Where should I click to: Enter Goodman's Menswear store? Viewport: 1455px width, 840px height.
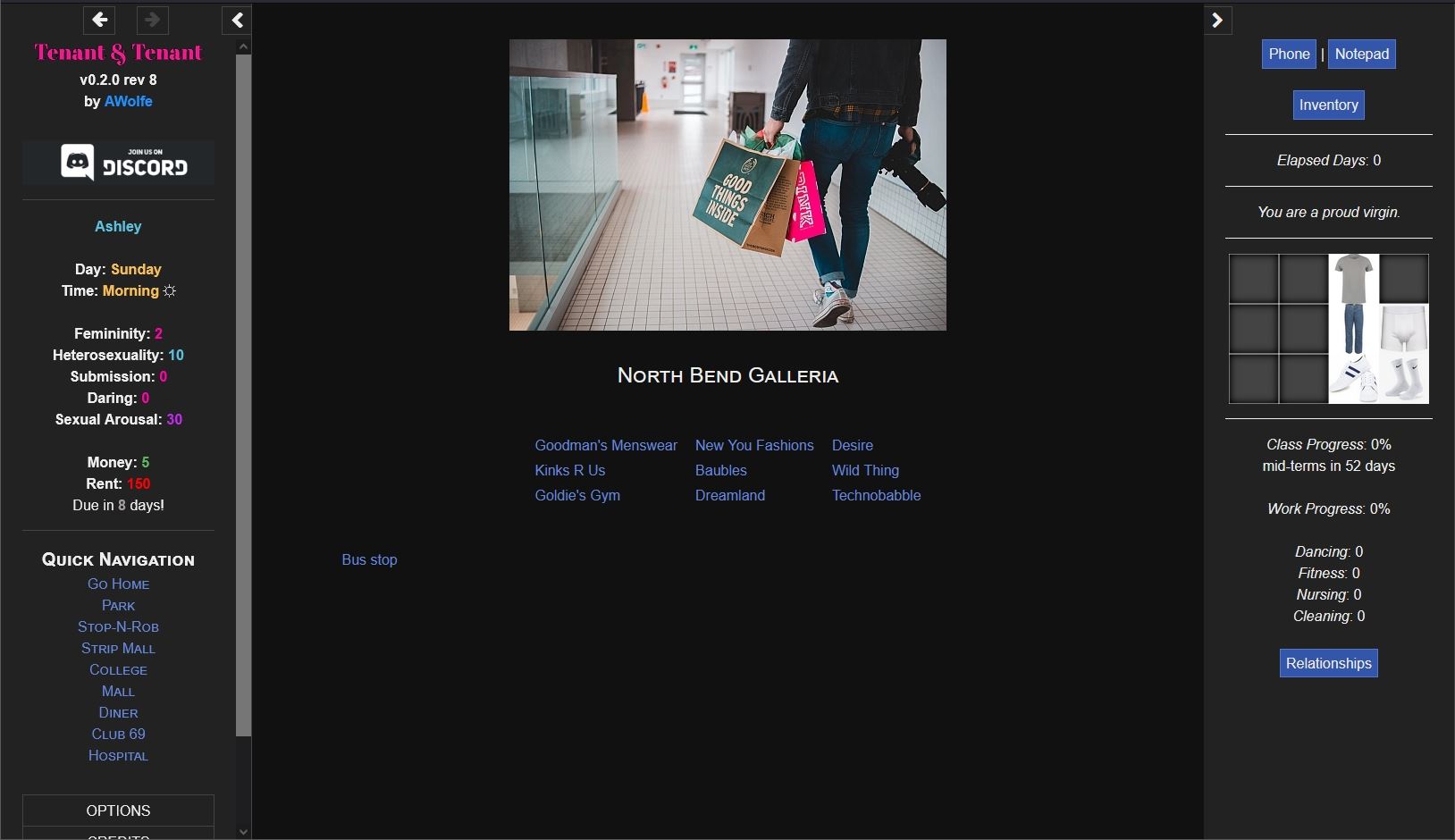[605, 445]
